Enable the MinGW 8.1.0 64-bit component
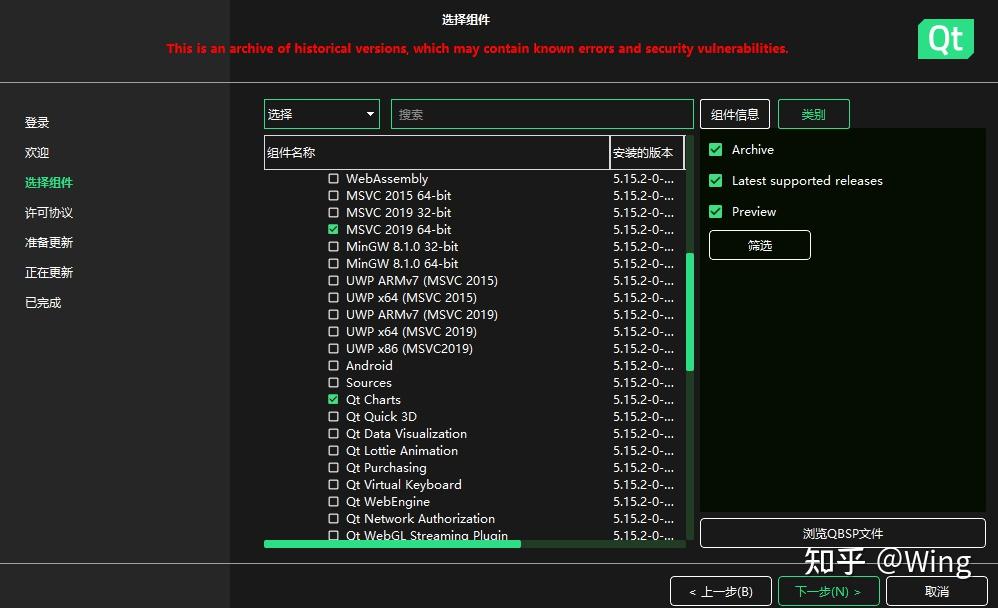 (x=333, y=263)
